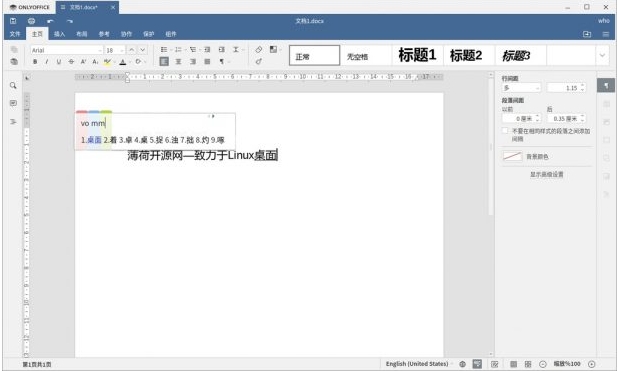Align text right
Viewport: 620px width, 372px height.
193,62
